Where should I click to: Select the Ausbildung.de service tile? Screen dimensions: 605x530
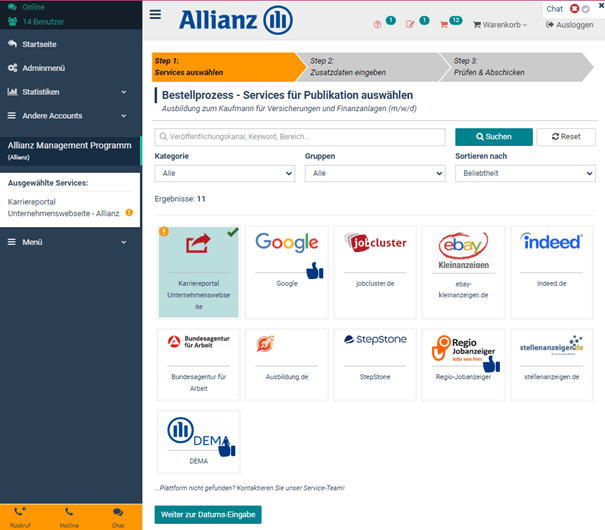287,365
